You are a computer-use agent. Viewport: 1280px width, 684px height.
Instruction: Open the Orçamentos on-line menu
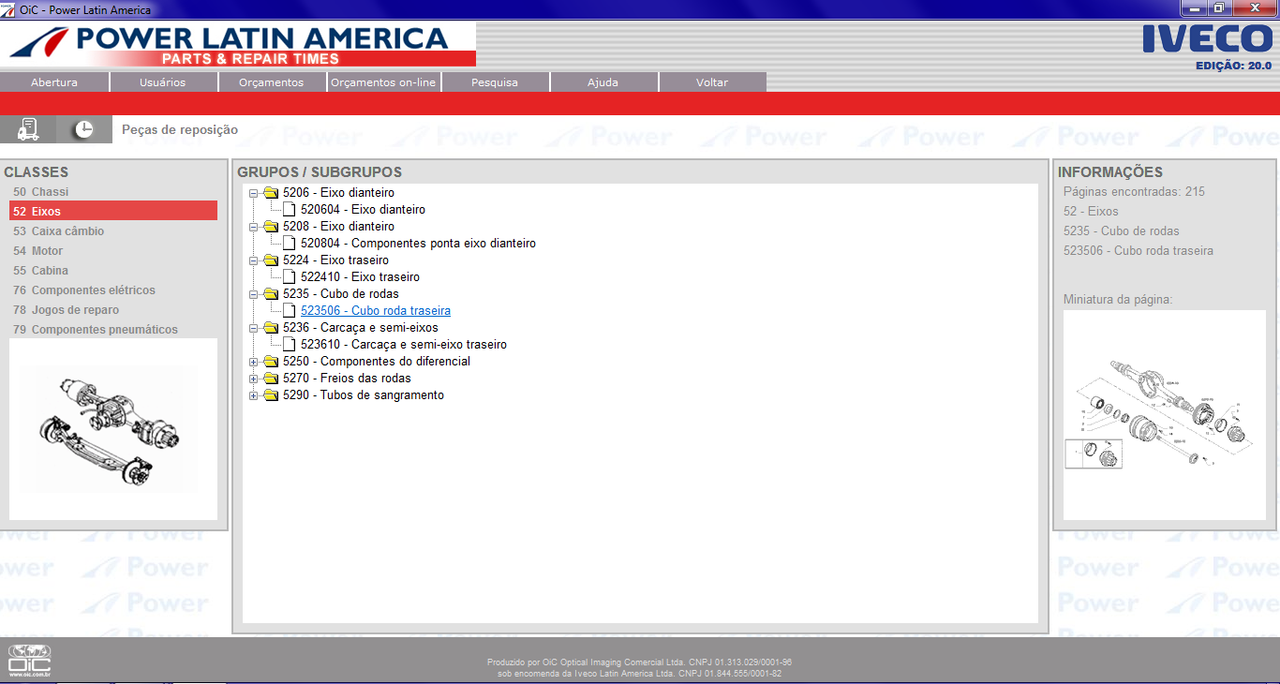pyautogui.click(x=384, y=82)
